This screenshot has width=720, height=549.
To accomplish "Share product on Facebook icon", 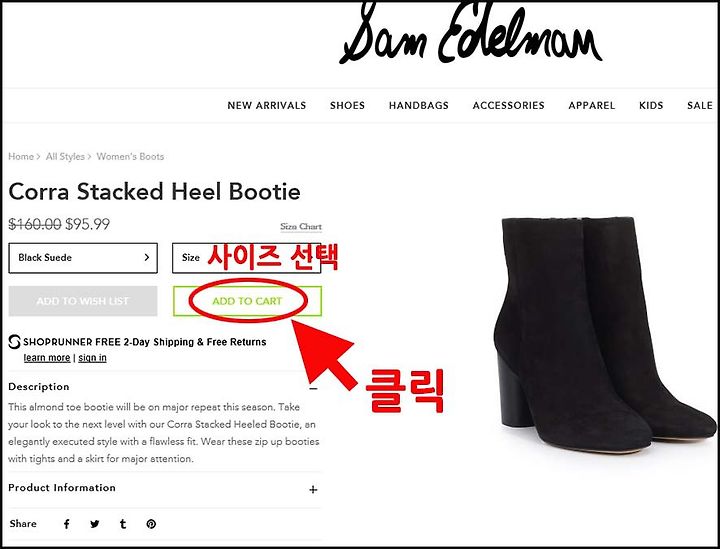I will click(67, 524).
